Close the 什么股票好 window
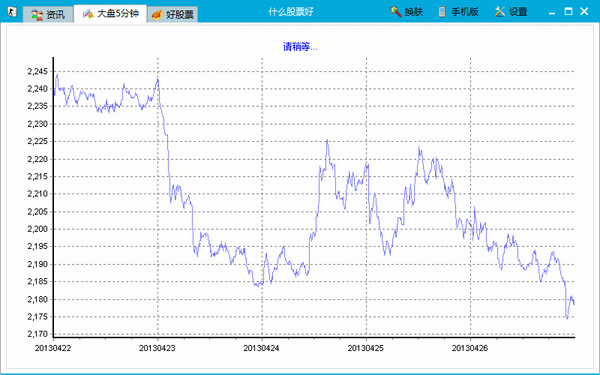This screenshot has height=375, width=600. tap(584, 11)
